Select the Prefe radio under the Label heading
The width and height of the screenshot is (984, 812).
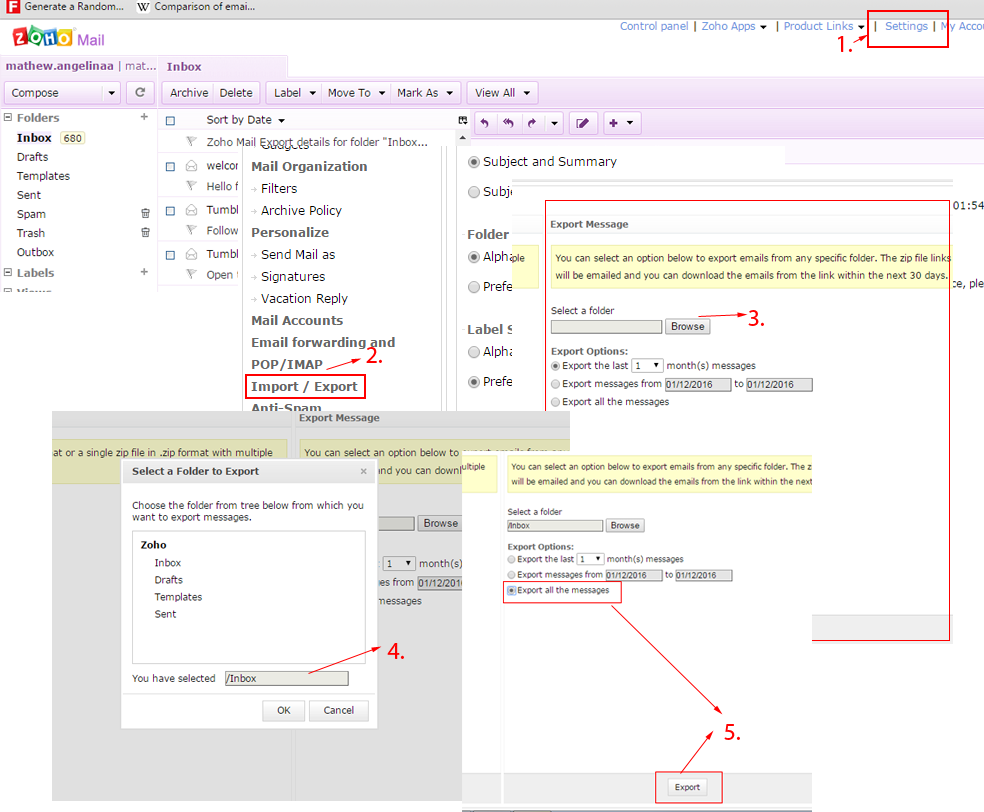coord(474,382)
